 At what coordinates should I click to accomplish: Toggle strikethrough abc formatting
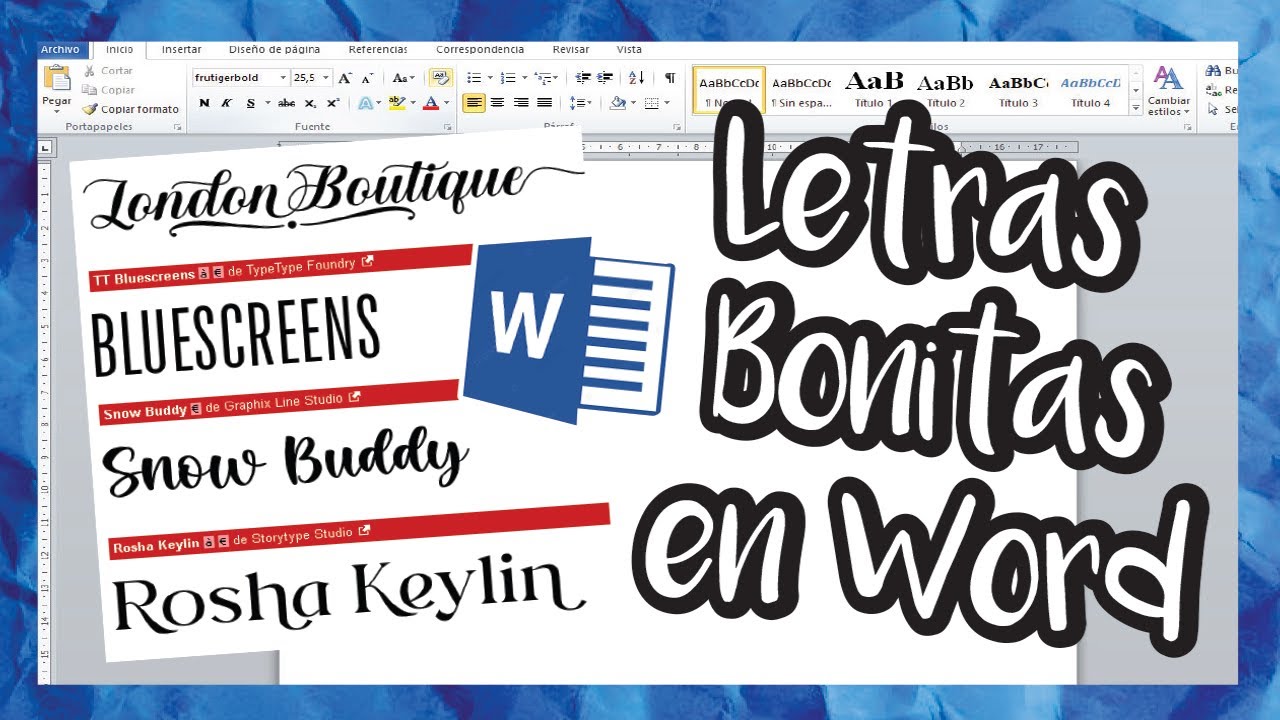[286, 103]
